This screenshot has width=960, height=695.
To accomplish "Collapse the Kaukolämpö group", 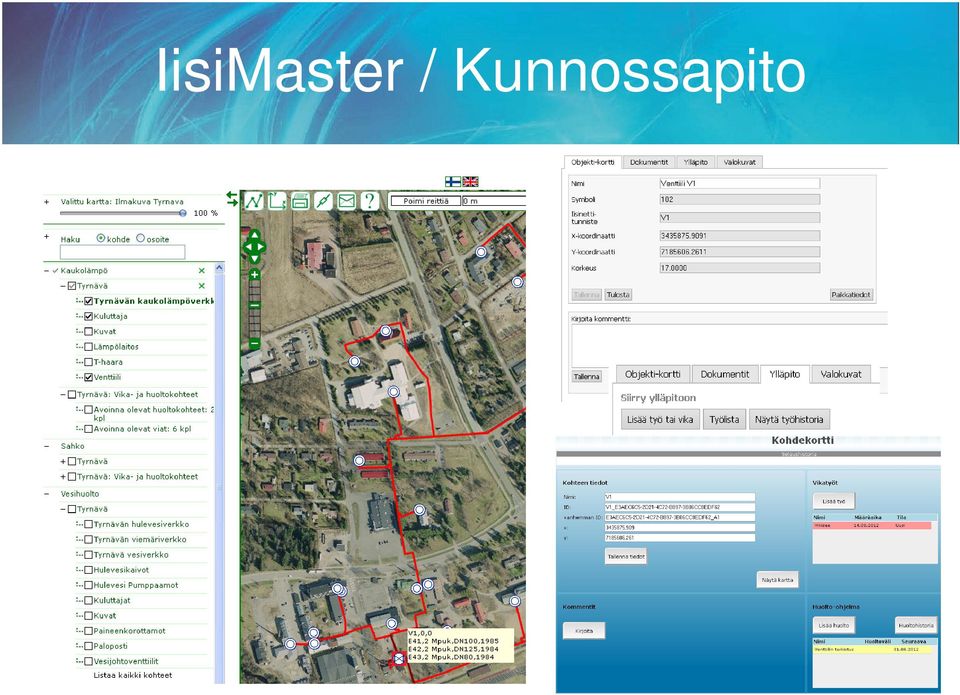I will [47, 271].
